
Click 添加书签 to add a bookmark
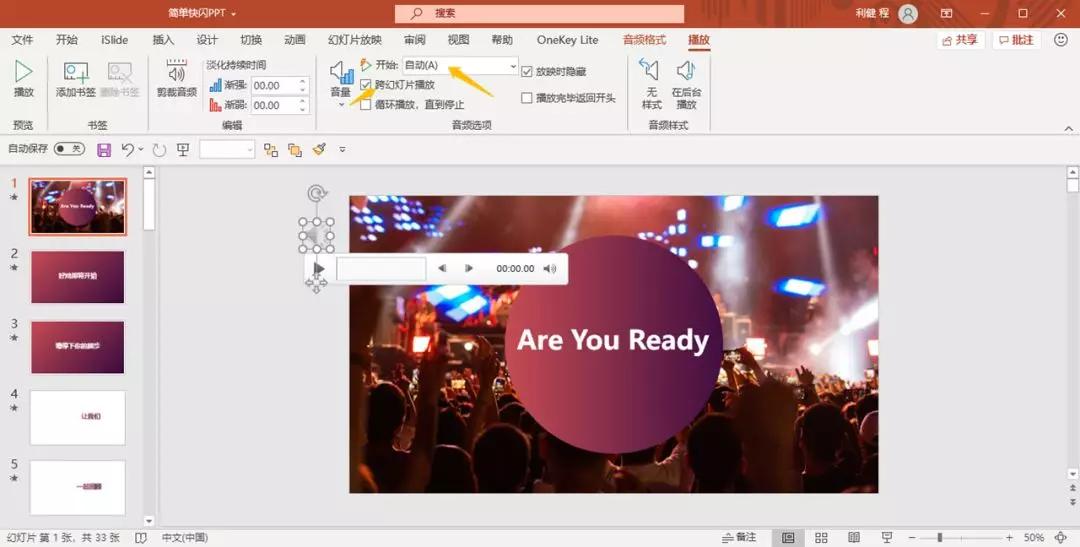click(76, 79)
